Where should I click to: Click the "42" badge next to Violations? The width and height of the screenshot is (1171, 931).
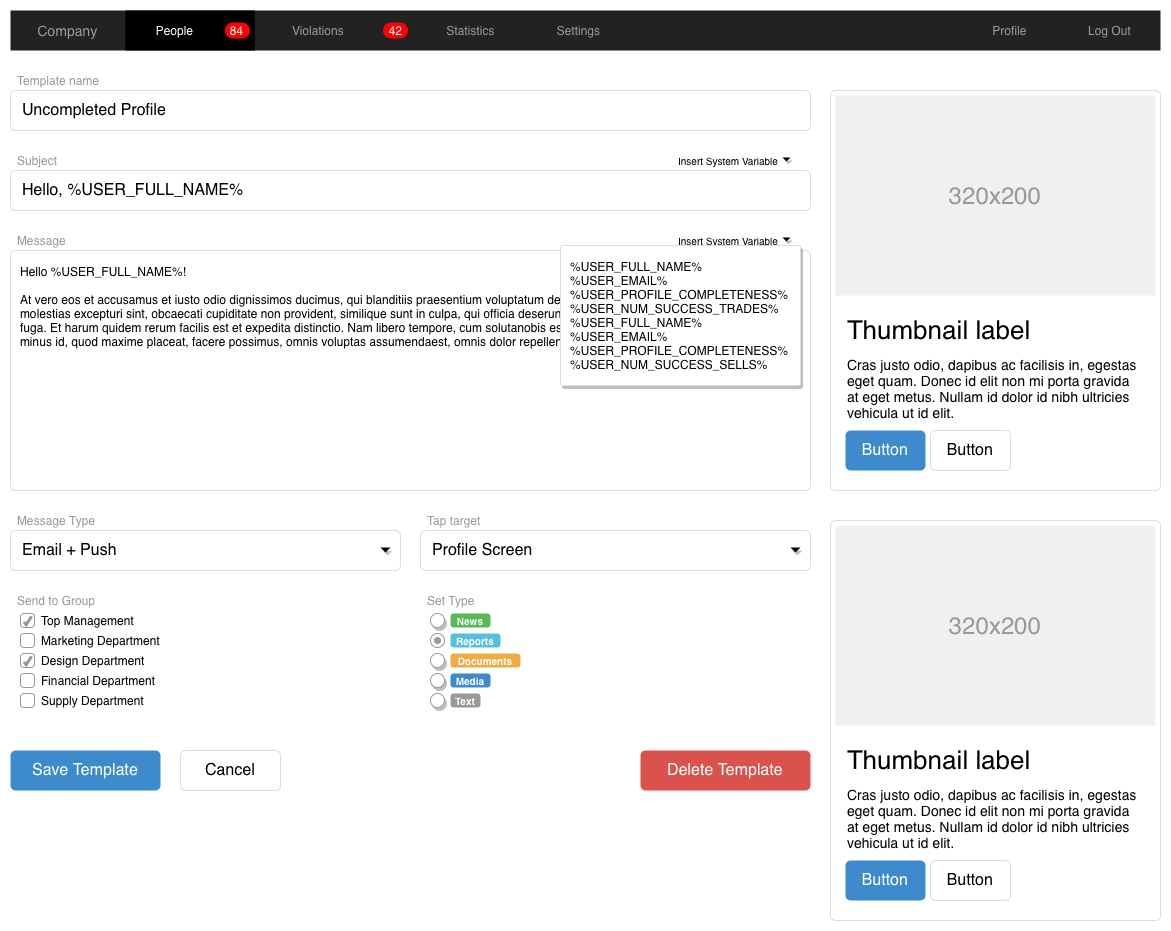coord(395,30)
